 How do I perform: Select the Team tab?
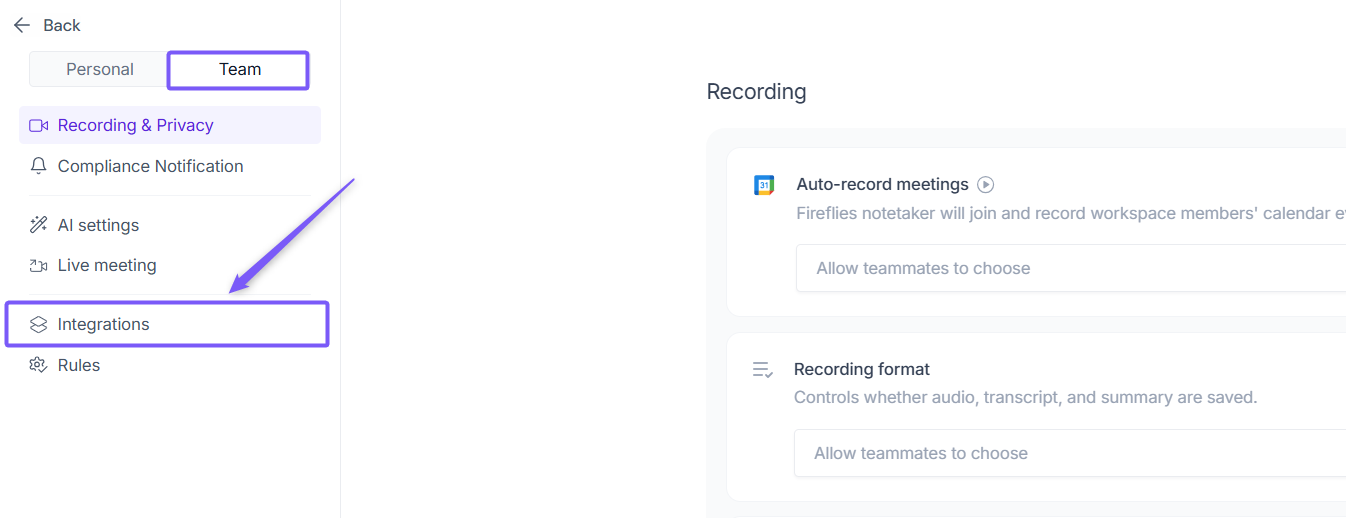[x=240, y=69]
